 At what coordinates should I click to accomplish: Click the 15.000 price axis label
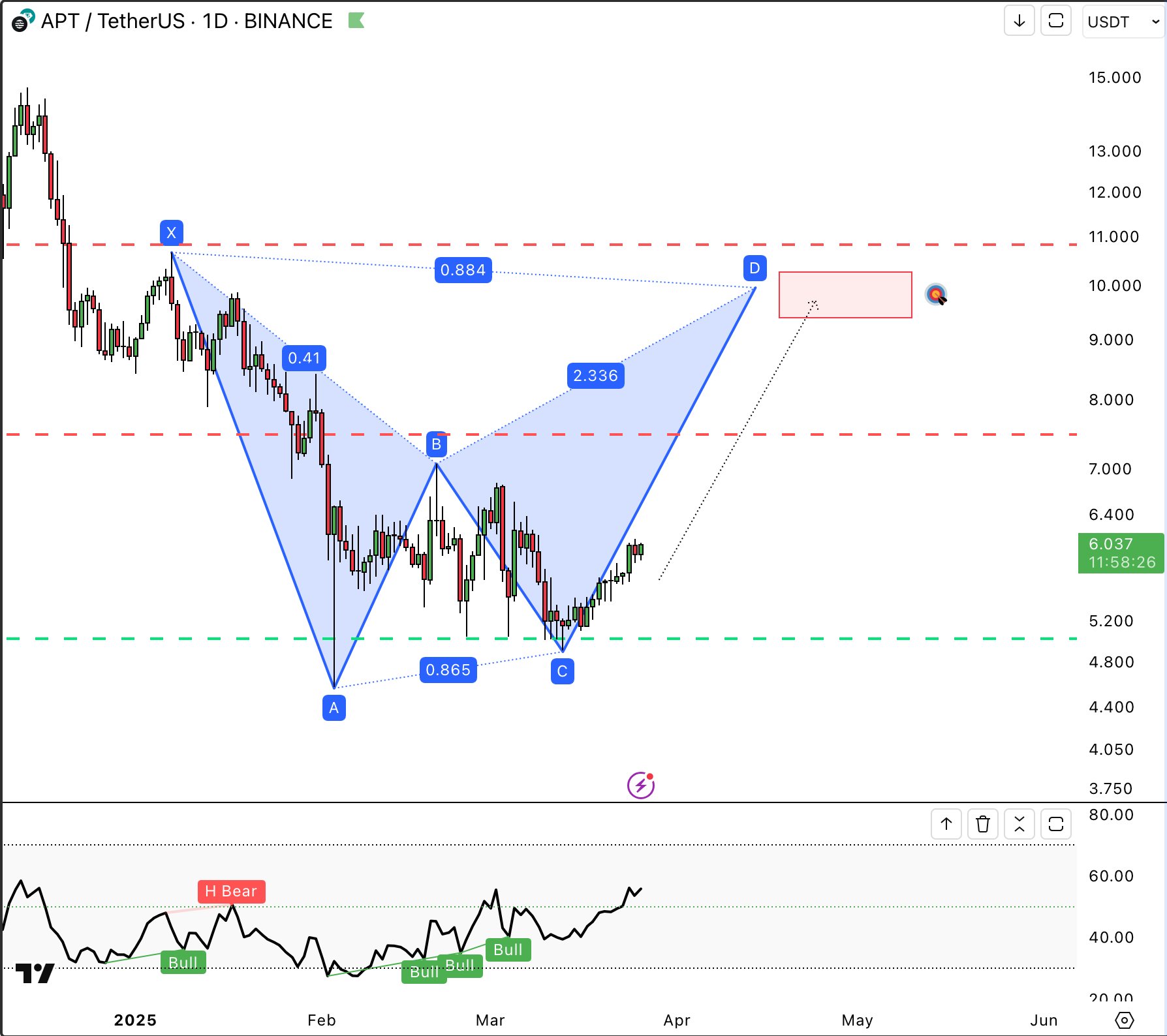point(1115,78)
